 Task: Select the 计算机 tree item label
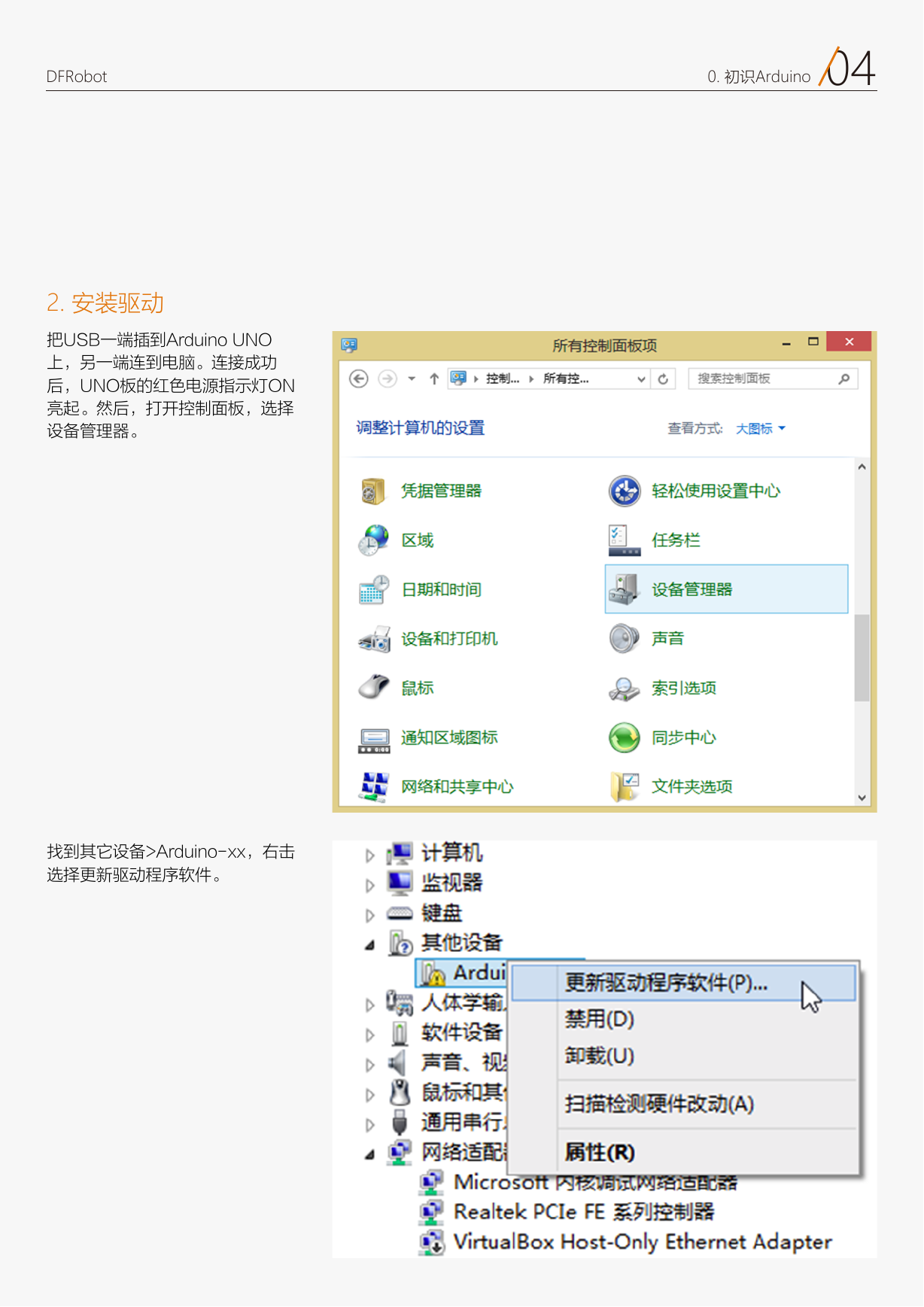(451, 853)
